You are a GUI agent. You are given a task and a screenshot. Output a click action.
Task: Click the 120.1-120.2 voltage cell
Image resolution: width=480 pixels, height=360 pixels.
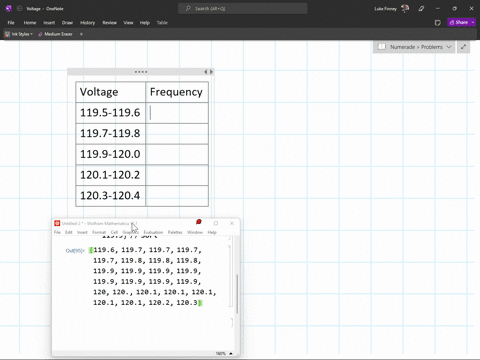111,175
